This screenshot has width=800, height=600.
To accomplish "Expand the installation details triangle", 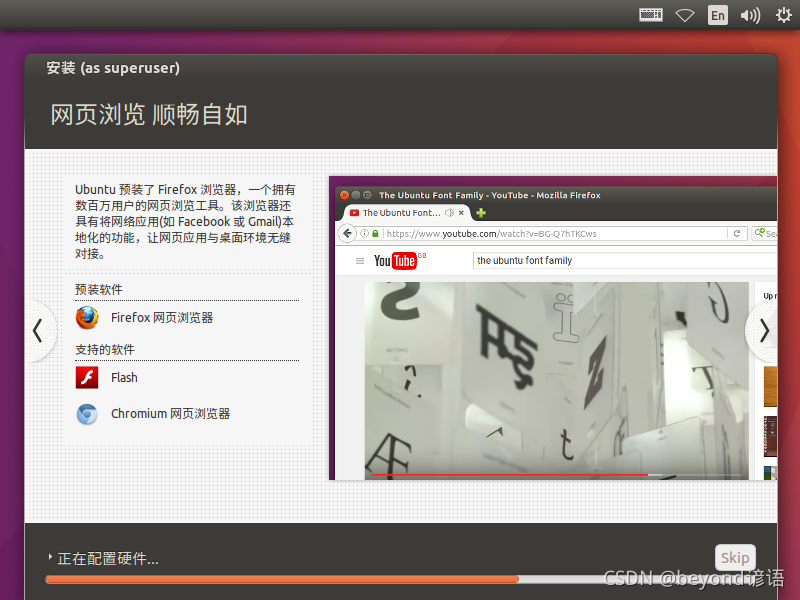I will (x=50, y=557).
